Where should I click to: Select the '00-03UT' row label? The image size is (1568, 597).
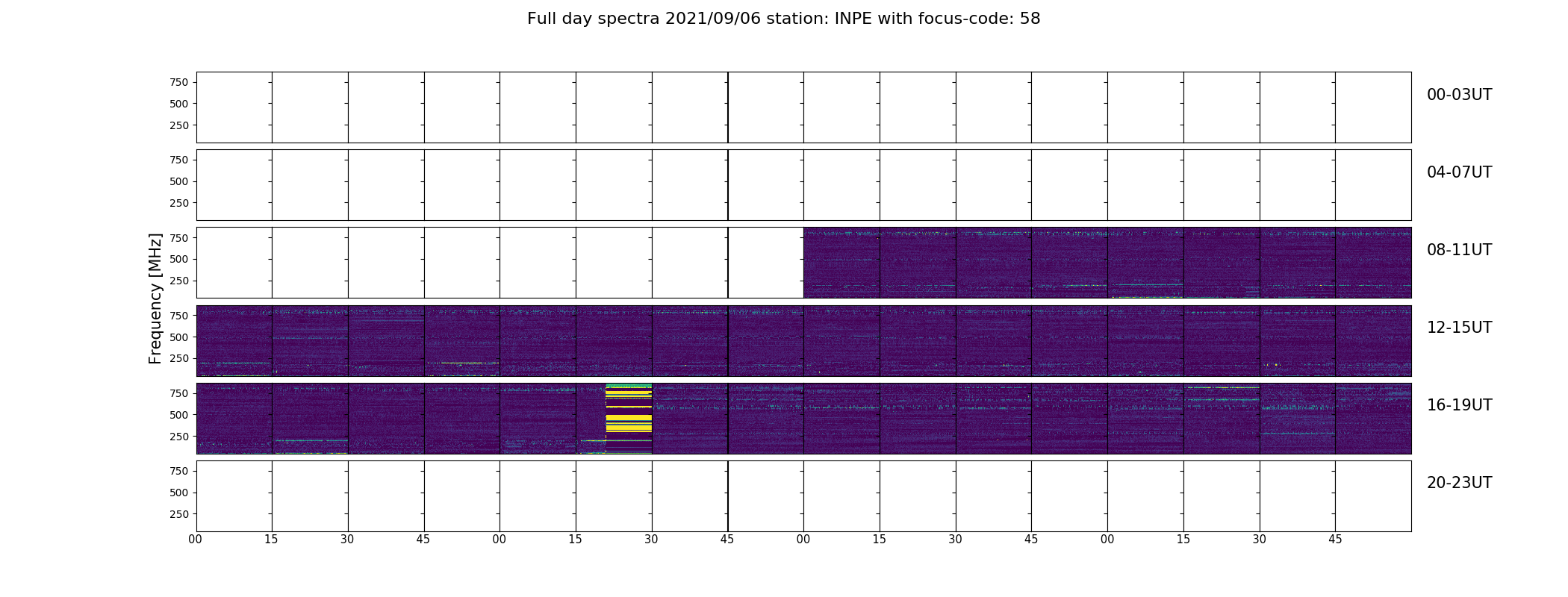pyautogui.click(x=1459, y=95)
